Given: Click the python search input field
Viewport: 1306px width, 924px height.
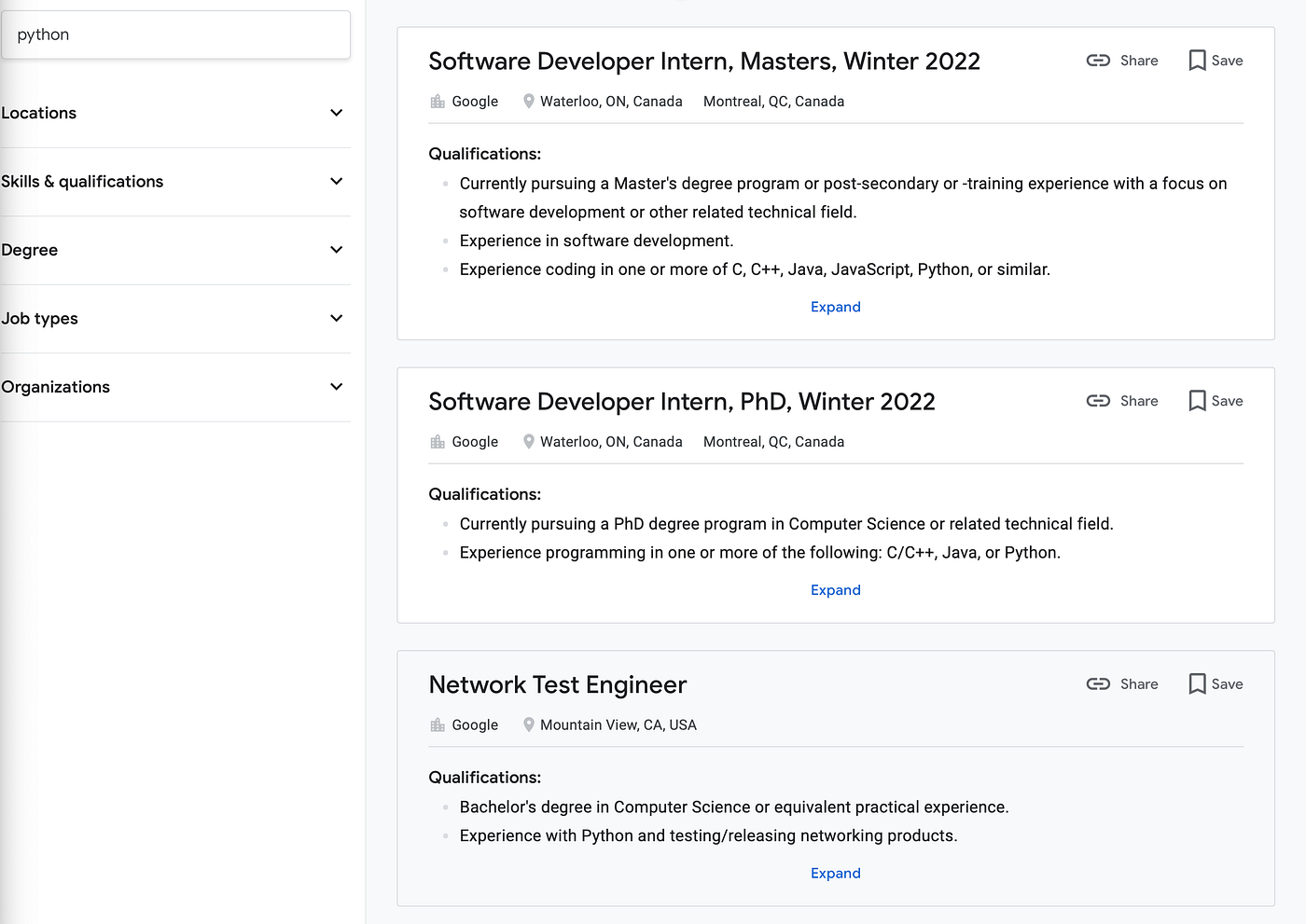Looking at the screenshot, I should 175,34.
